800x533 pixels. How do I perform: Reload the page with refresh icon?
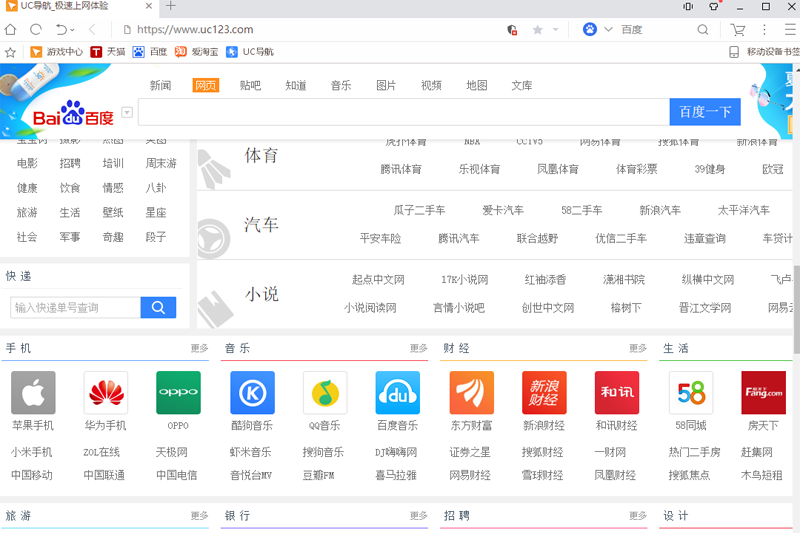(x=37, y=30)
